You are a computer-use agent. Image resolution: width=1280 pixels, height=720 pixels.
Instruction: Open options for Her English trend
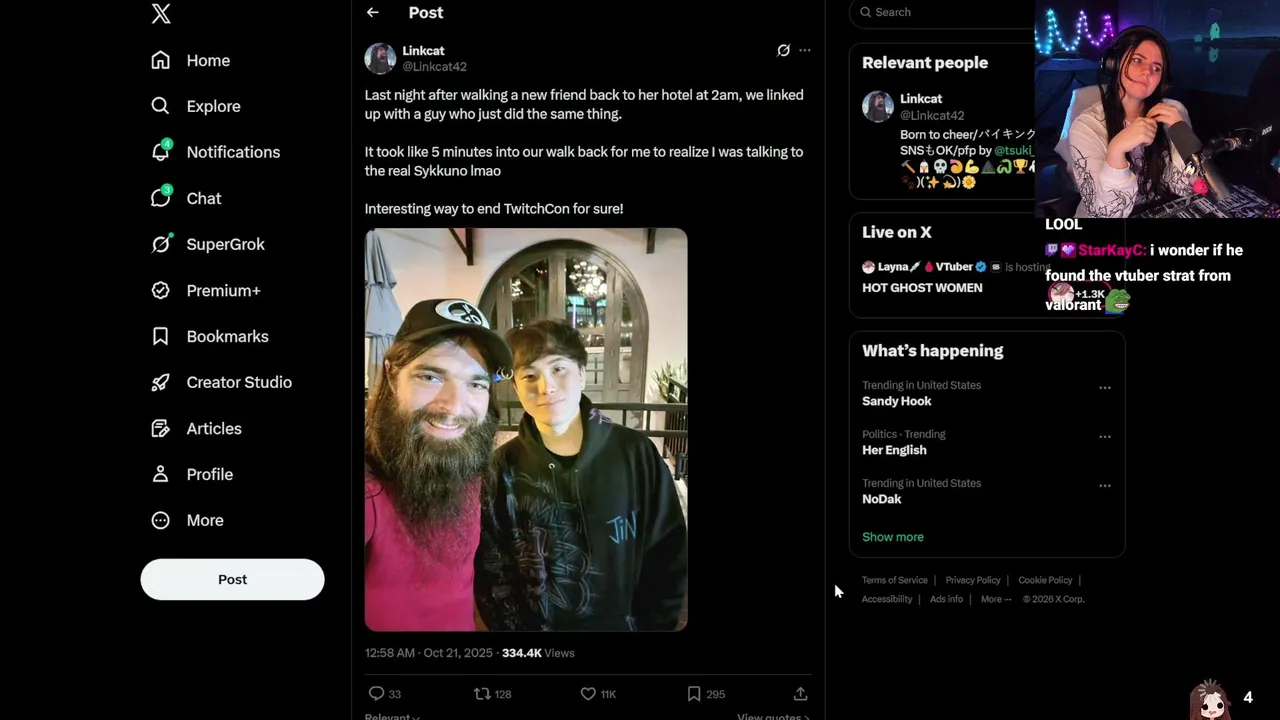pyautogui.click(x=1105, y=437)
